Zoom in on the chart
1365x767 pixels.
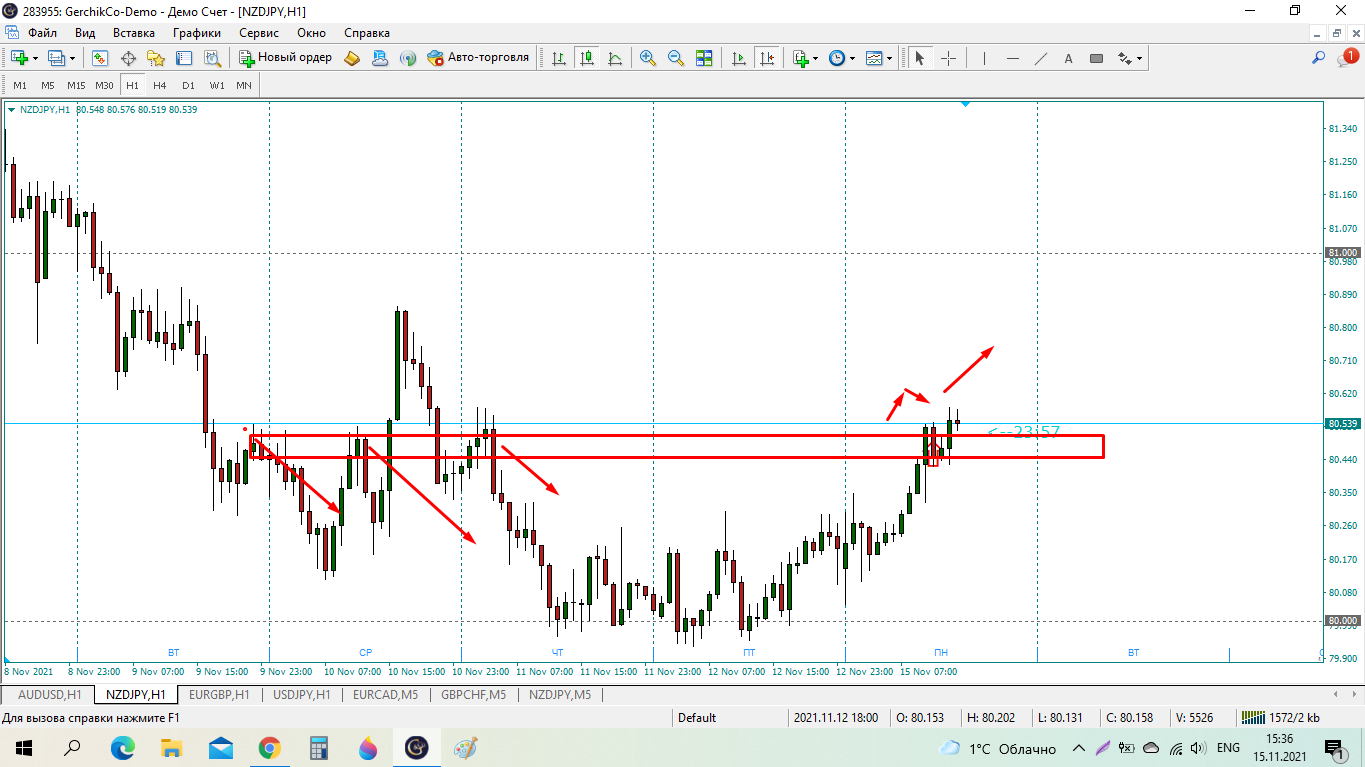648,58
